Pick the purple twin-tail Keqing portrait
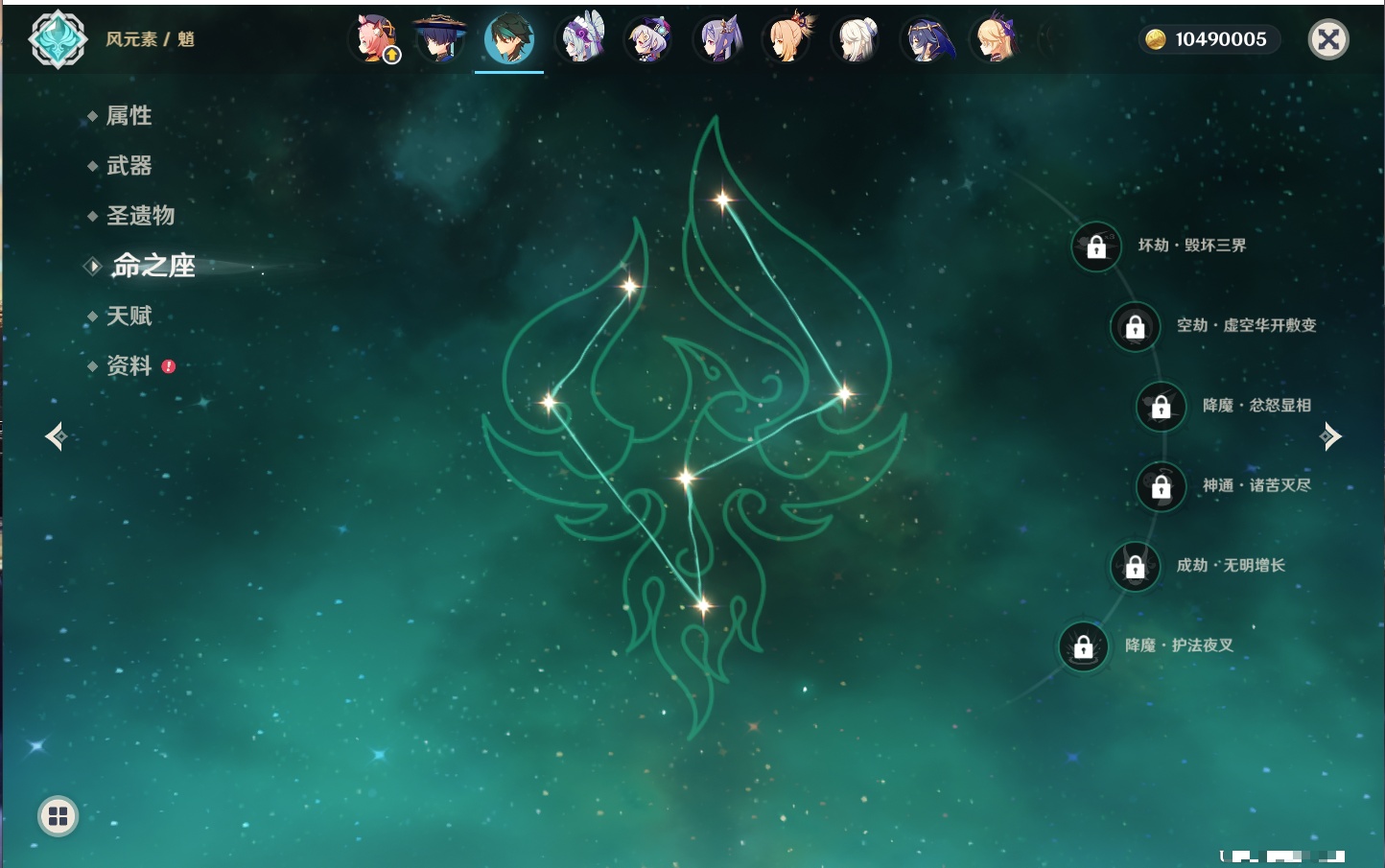This screenshot has height=868, width=1385. pyautogui.click(x=718, y=39)
